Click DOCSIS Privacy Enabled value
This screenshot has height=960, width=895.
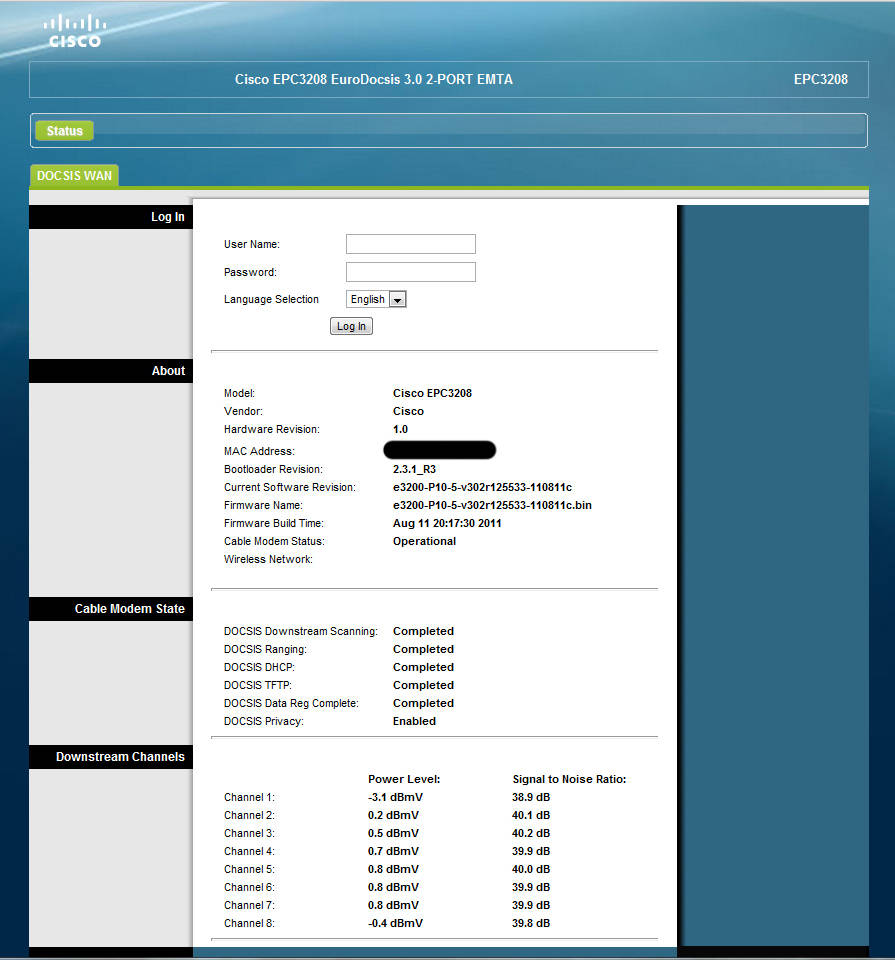pos(414,721)
